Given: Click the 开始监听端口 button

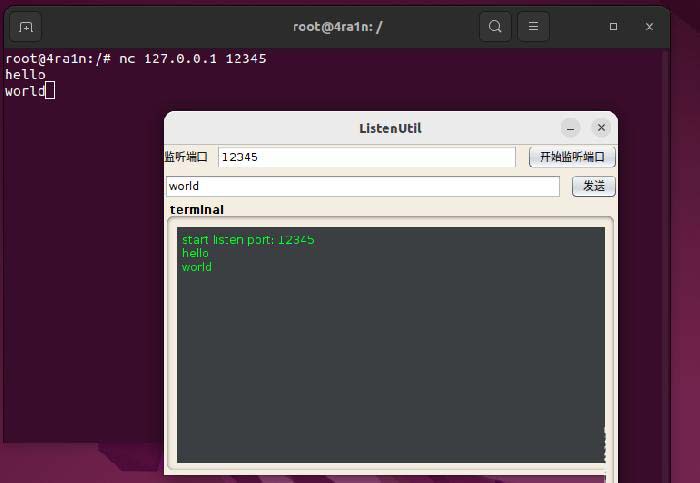Looking at the screenshot, I should tap(572, 157).
